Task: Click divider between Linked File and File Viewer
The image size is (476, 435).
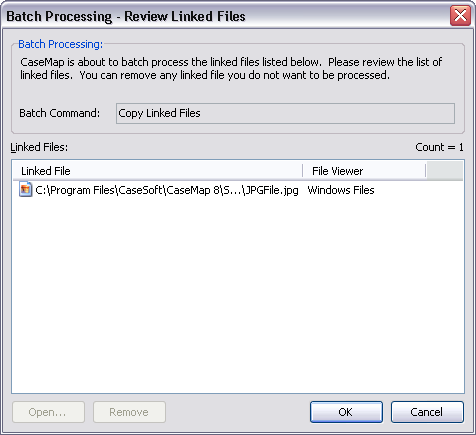Action: [303, 171]
